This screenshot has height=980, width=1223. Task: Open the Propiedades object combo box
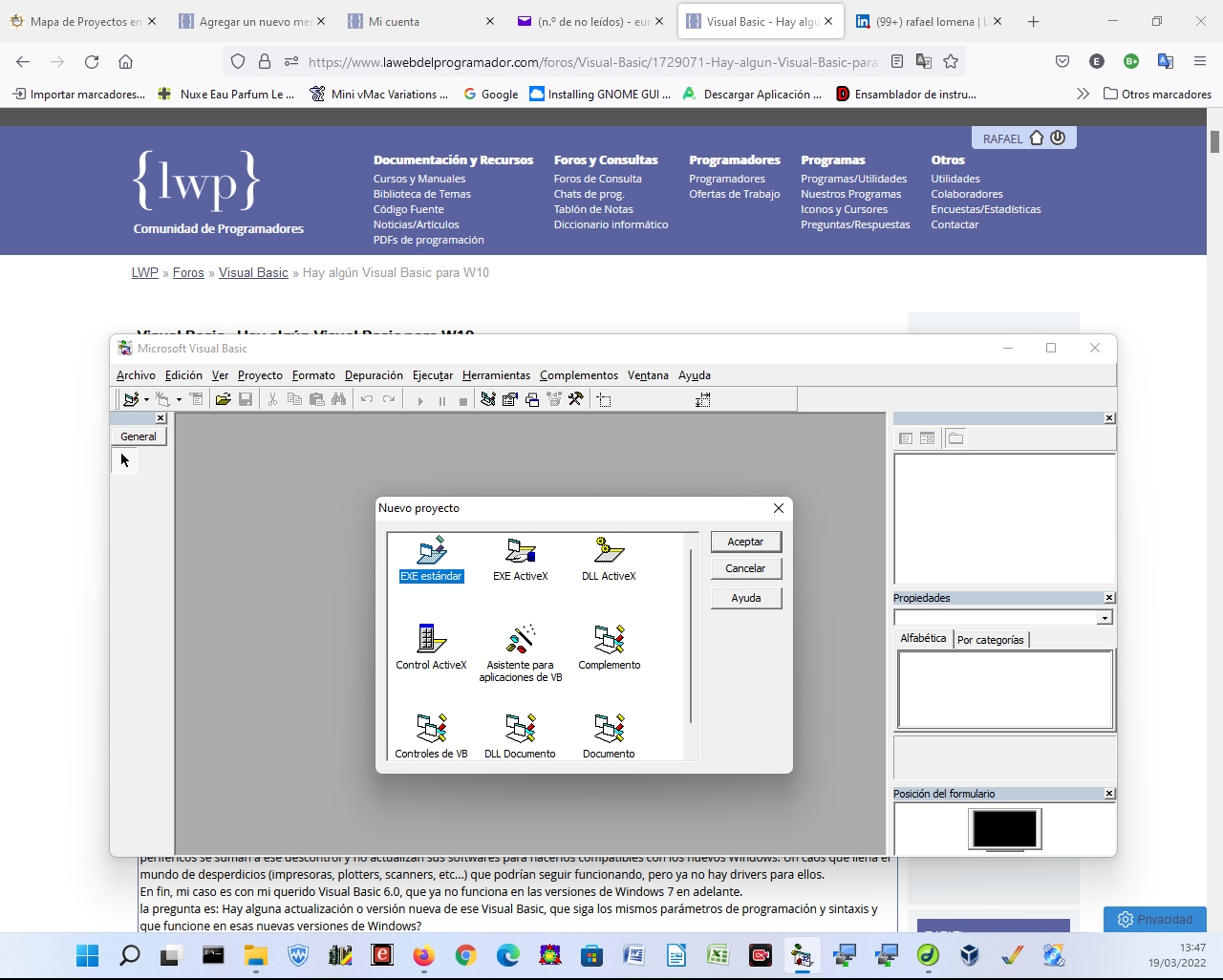point(1003,618)
